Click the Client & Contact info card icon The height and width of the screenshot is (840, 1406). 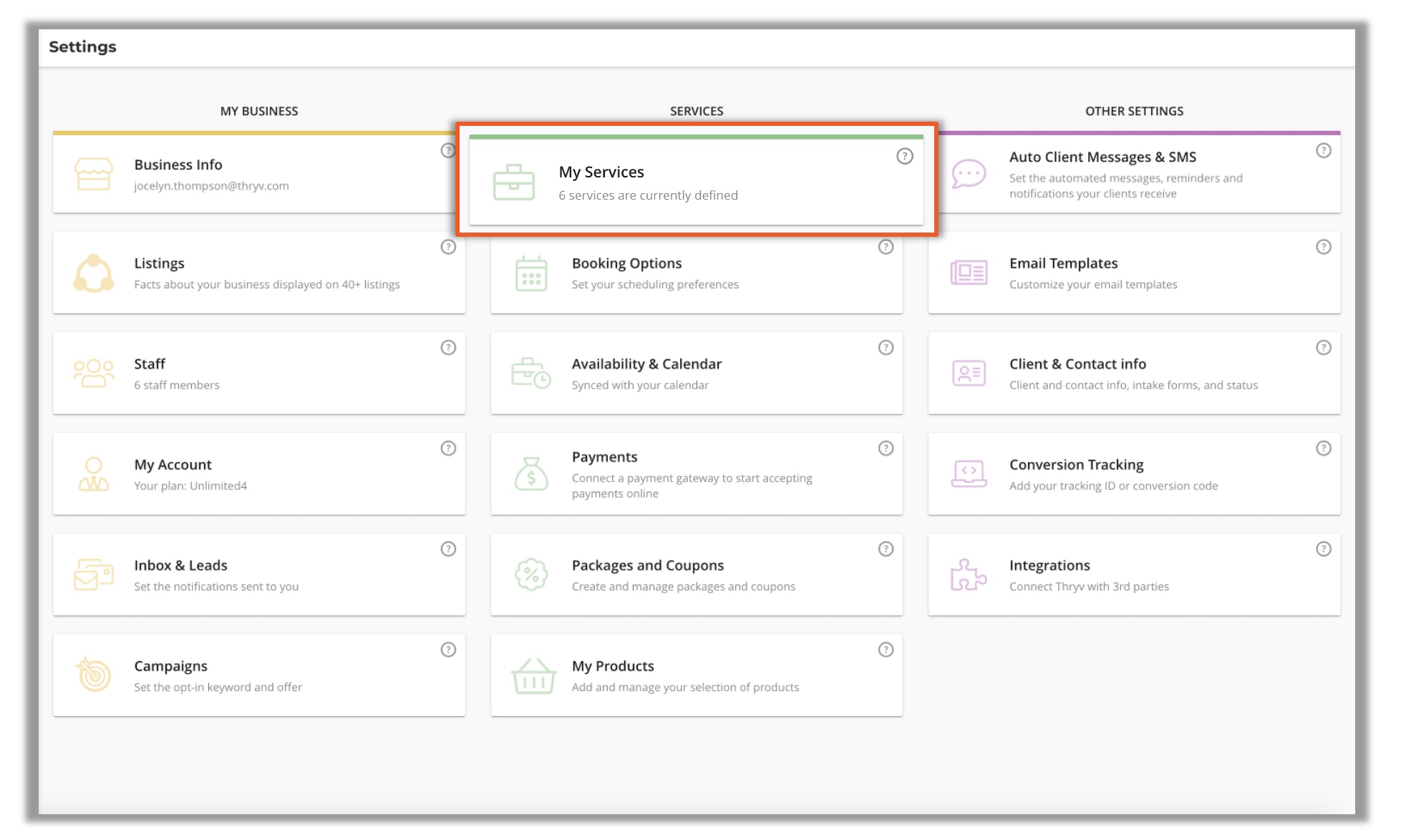[969, 373]
